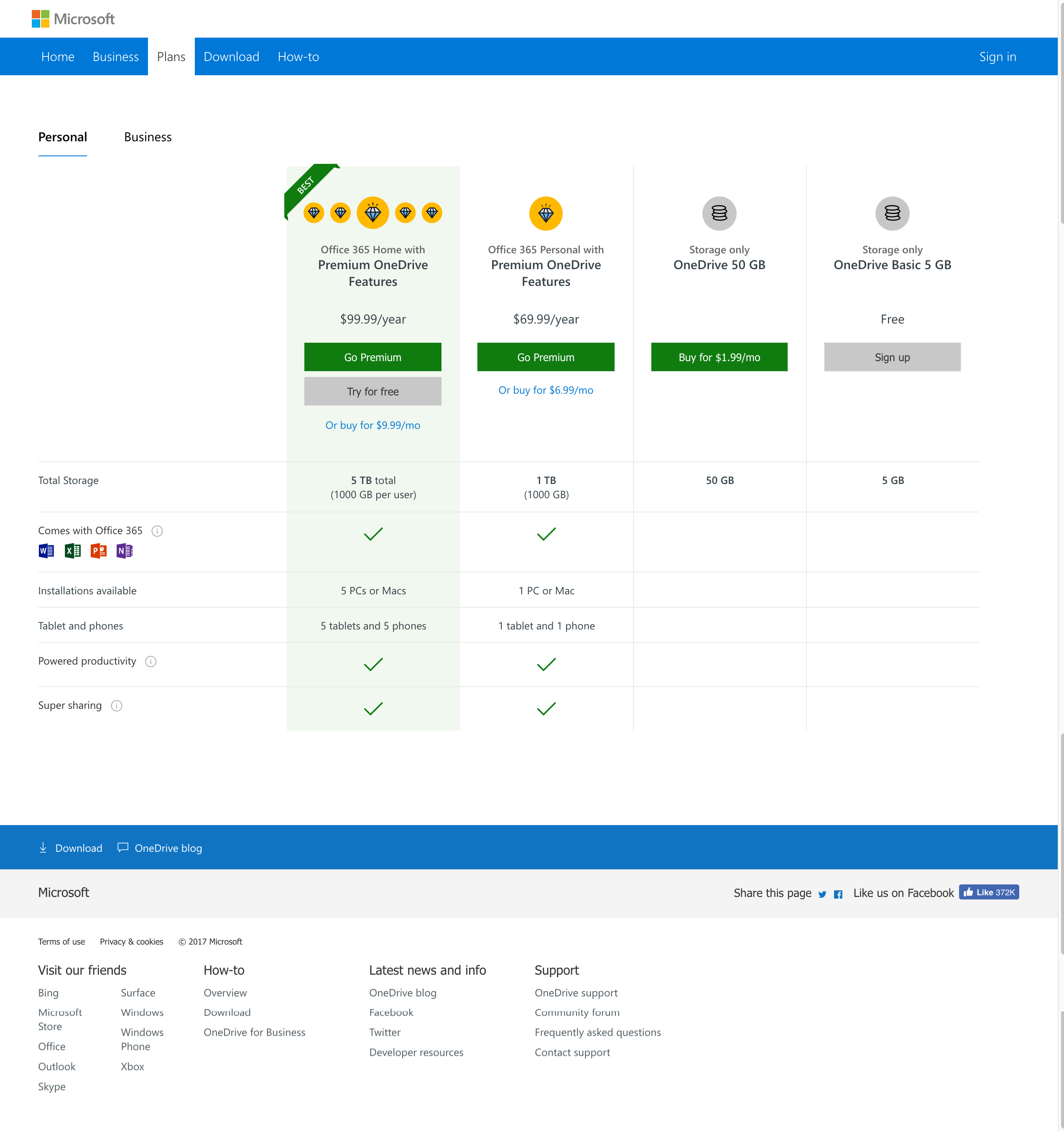1064x1131 pixels.
Task: Visit Xbox footer link
Action: 133,1067
